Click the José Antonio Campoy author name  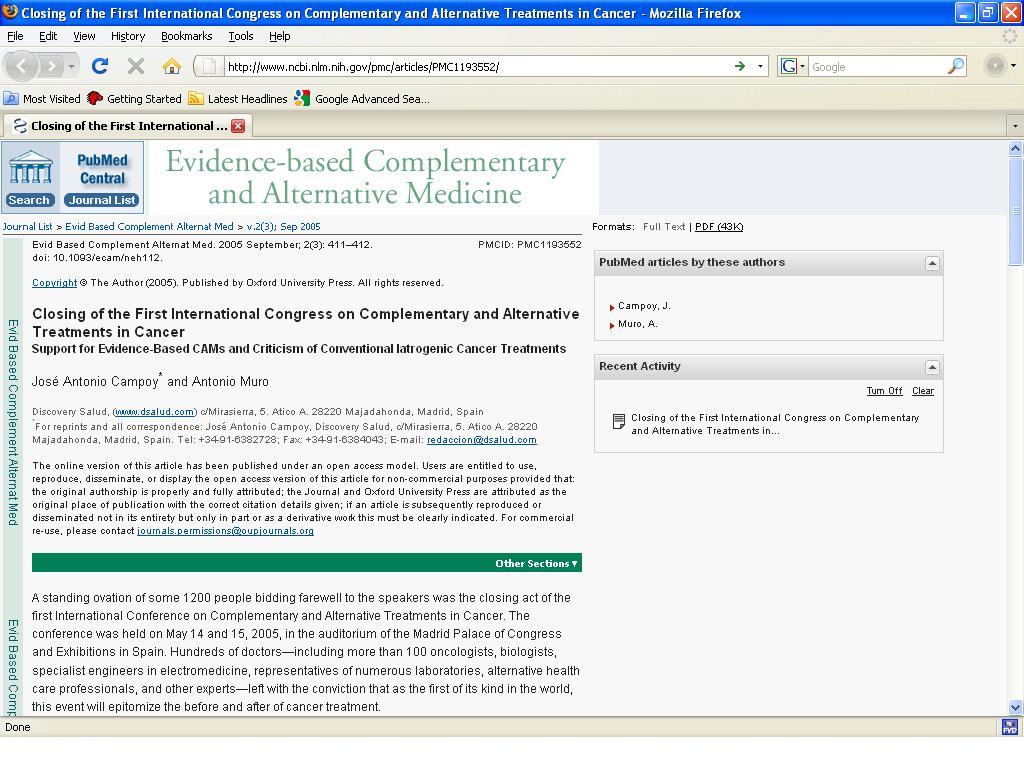95,381
